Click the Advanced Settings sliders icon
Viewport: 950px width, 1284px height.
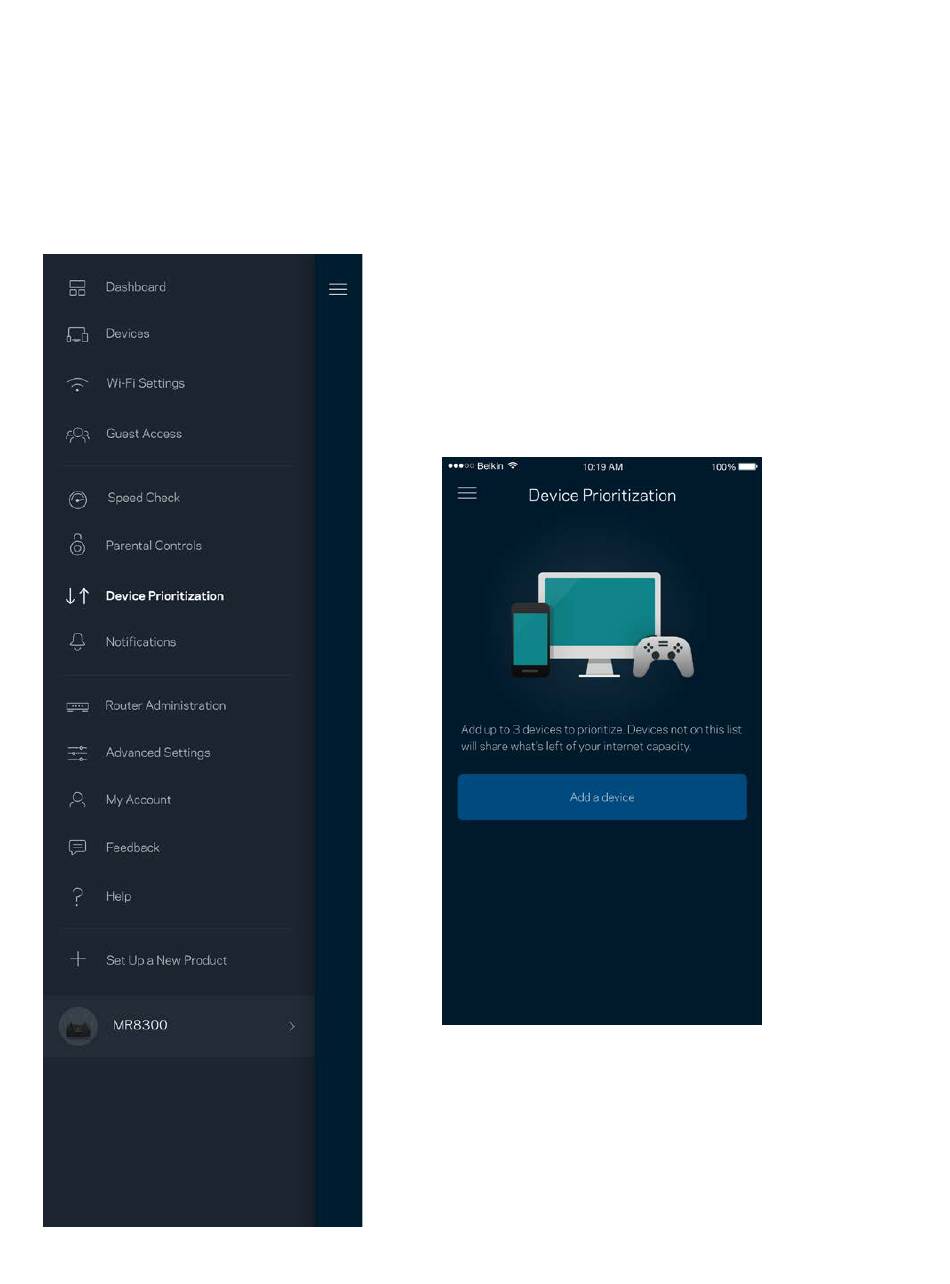(77, 753)
